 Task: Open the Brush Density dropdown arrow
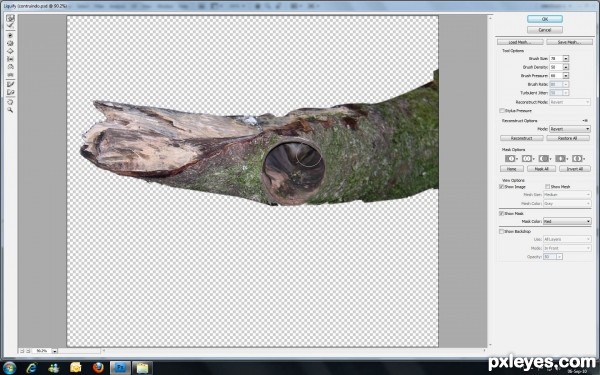[x=566, y=67]
